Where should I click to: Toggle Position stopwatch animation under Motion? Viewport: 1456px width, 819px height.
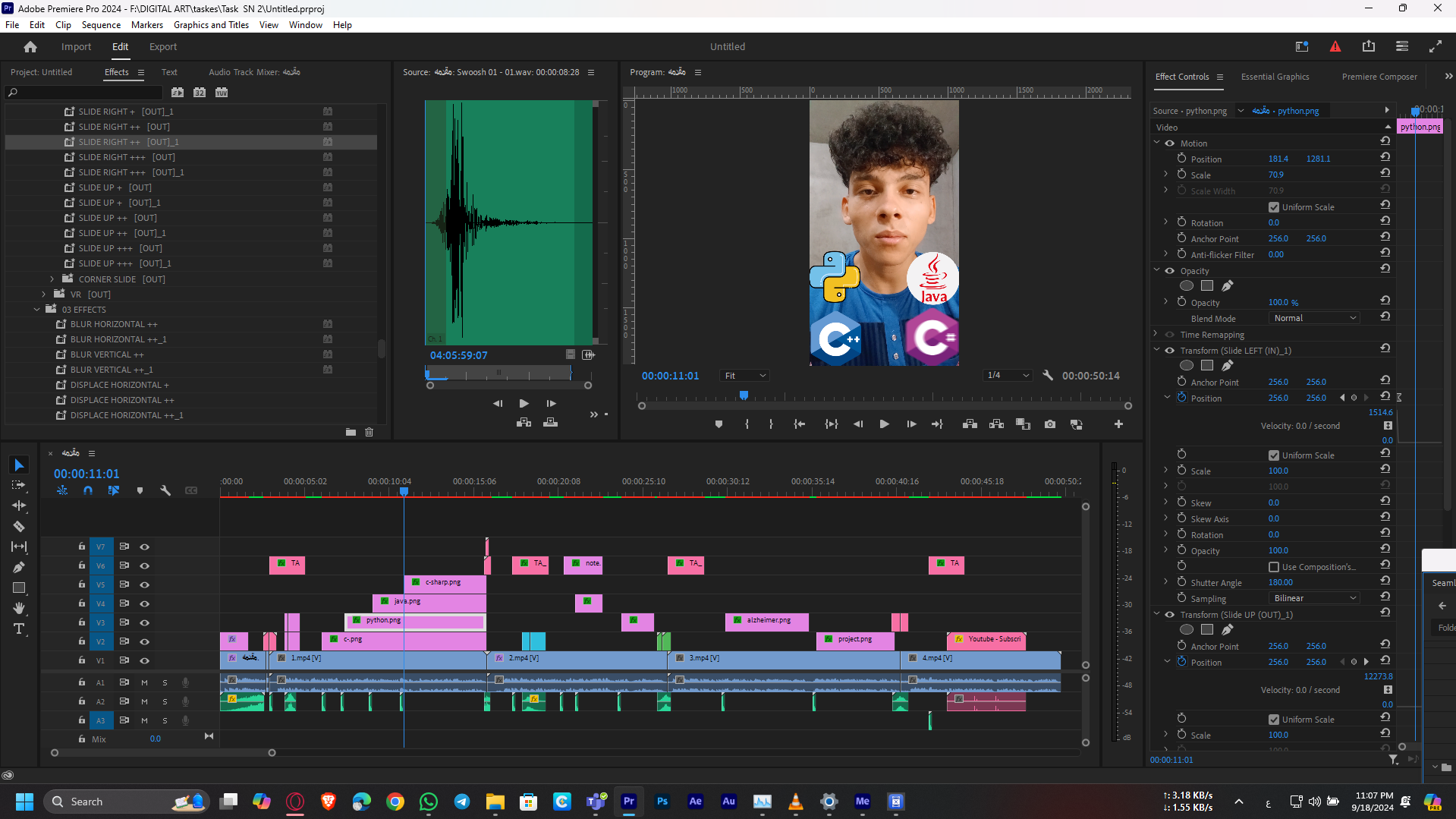coord(1181,159)
